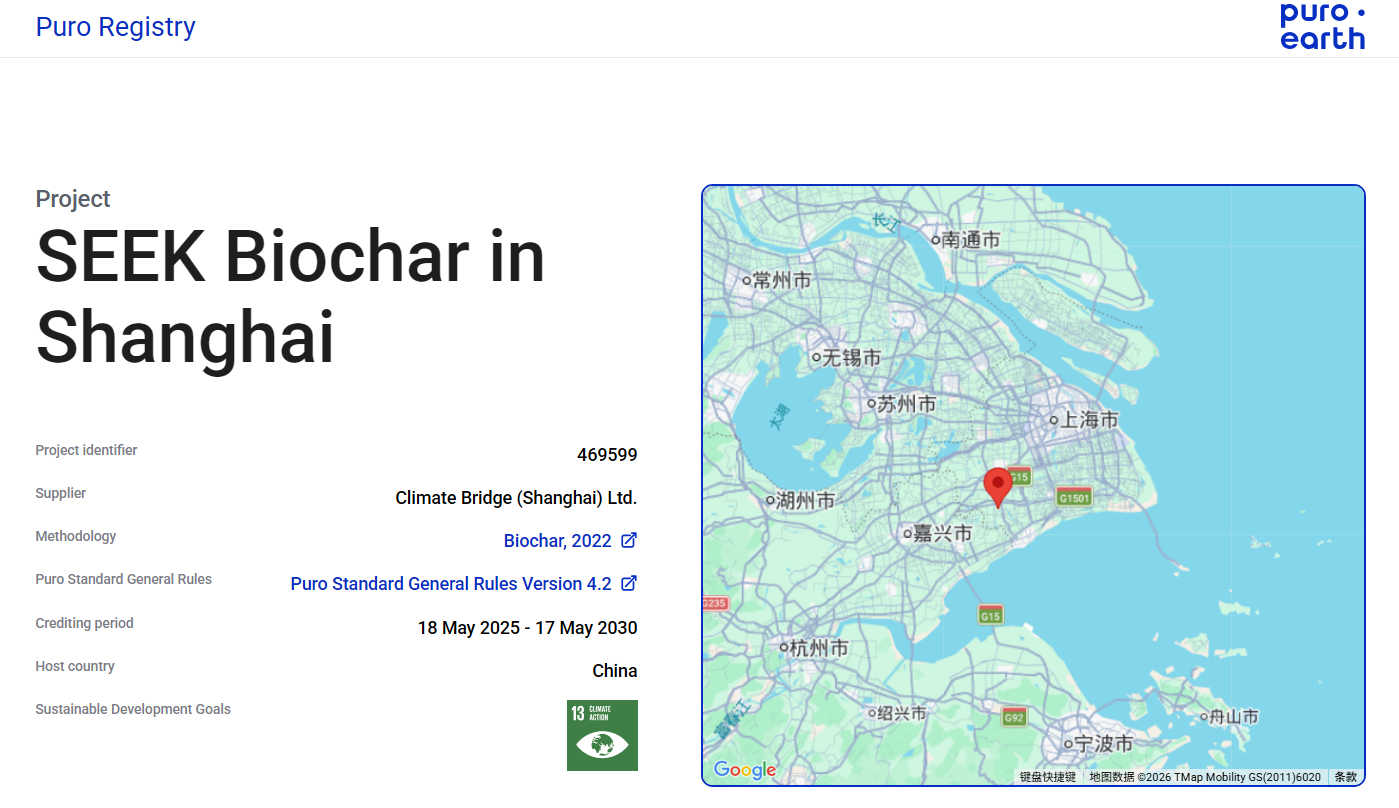Open the Biochar, 2022 methodology link

[x=557, y=540]
